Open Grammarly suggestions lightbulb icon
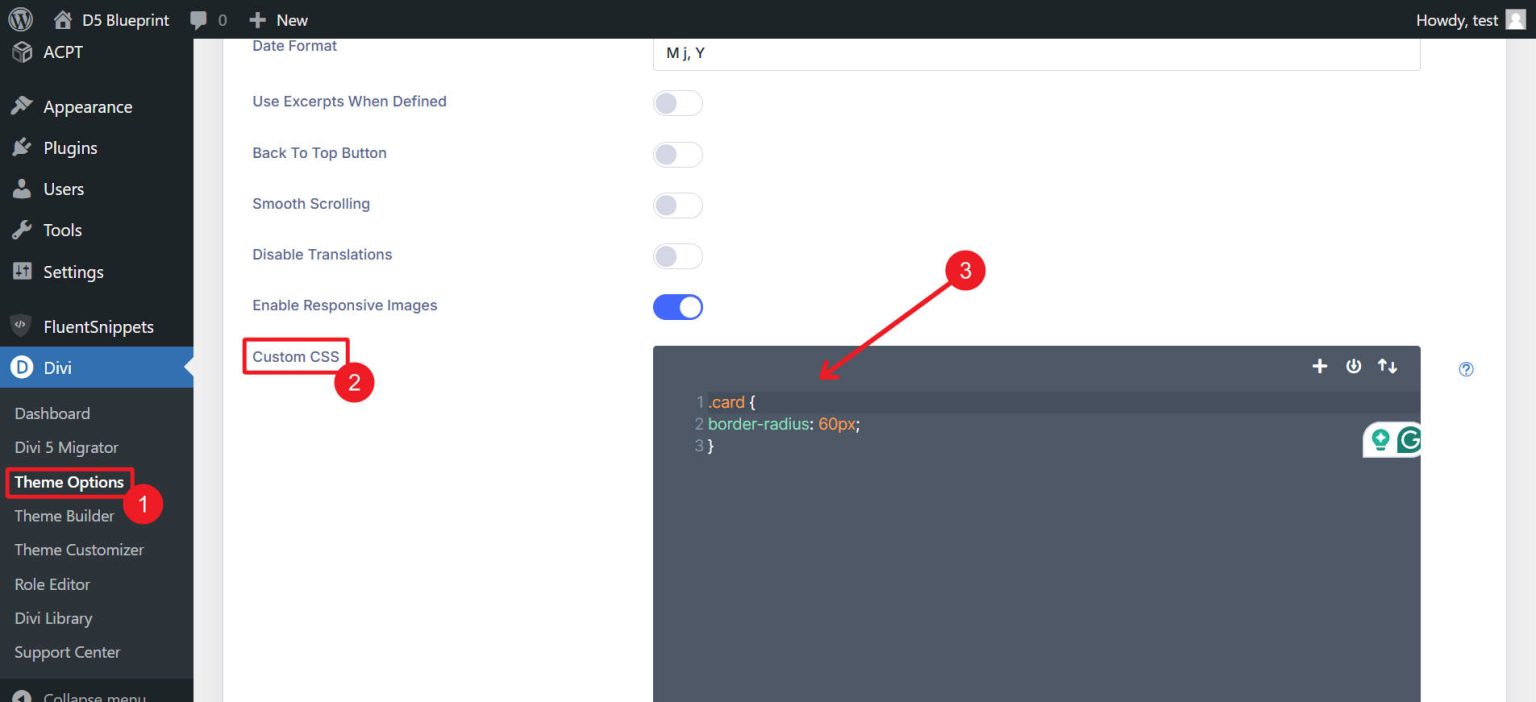1536x702 pixels. (x=1381, y=439)
